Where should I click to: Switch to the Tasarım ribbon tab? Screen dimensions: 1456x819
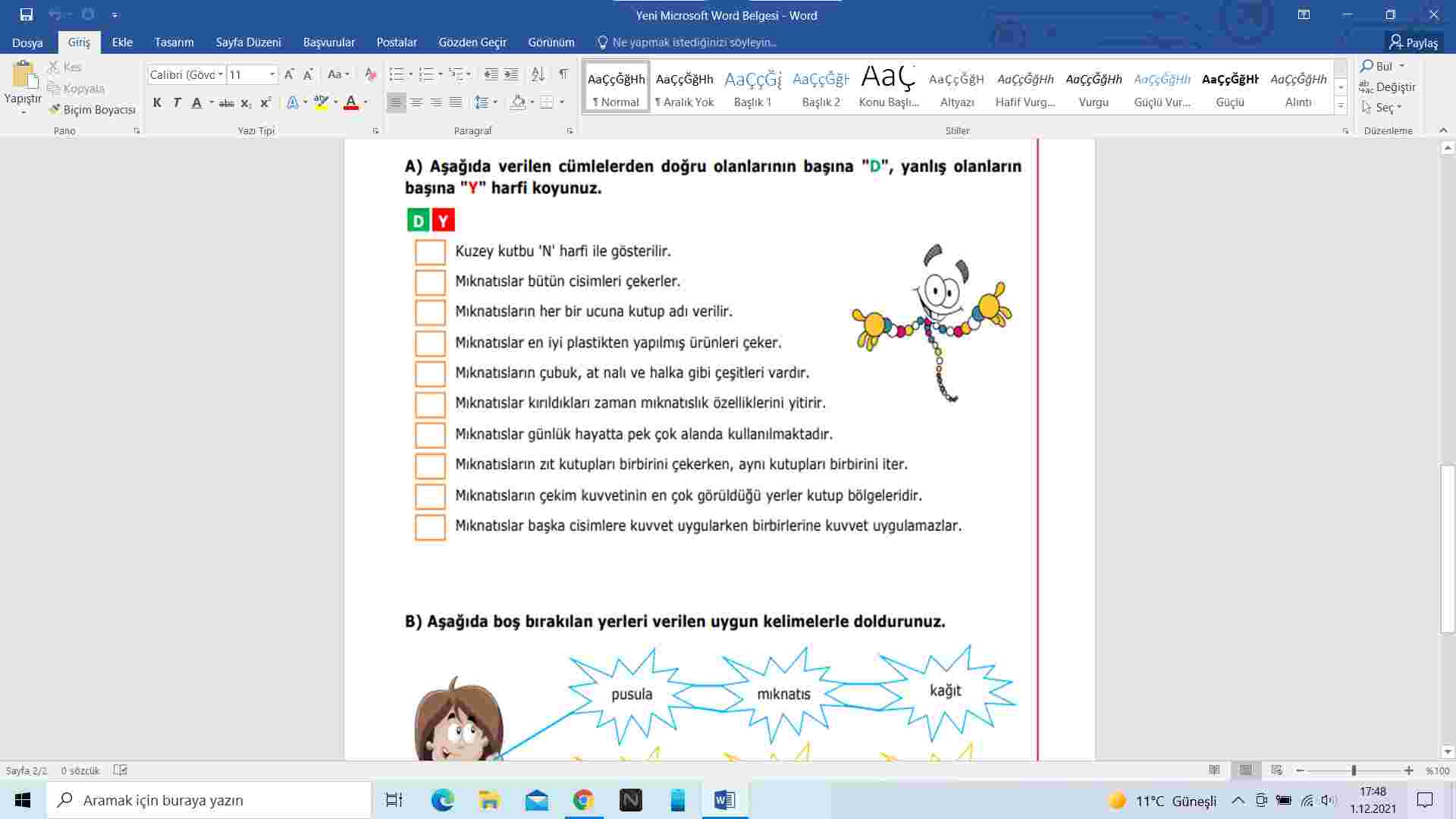pos(174,42)
